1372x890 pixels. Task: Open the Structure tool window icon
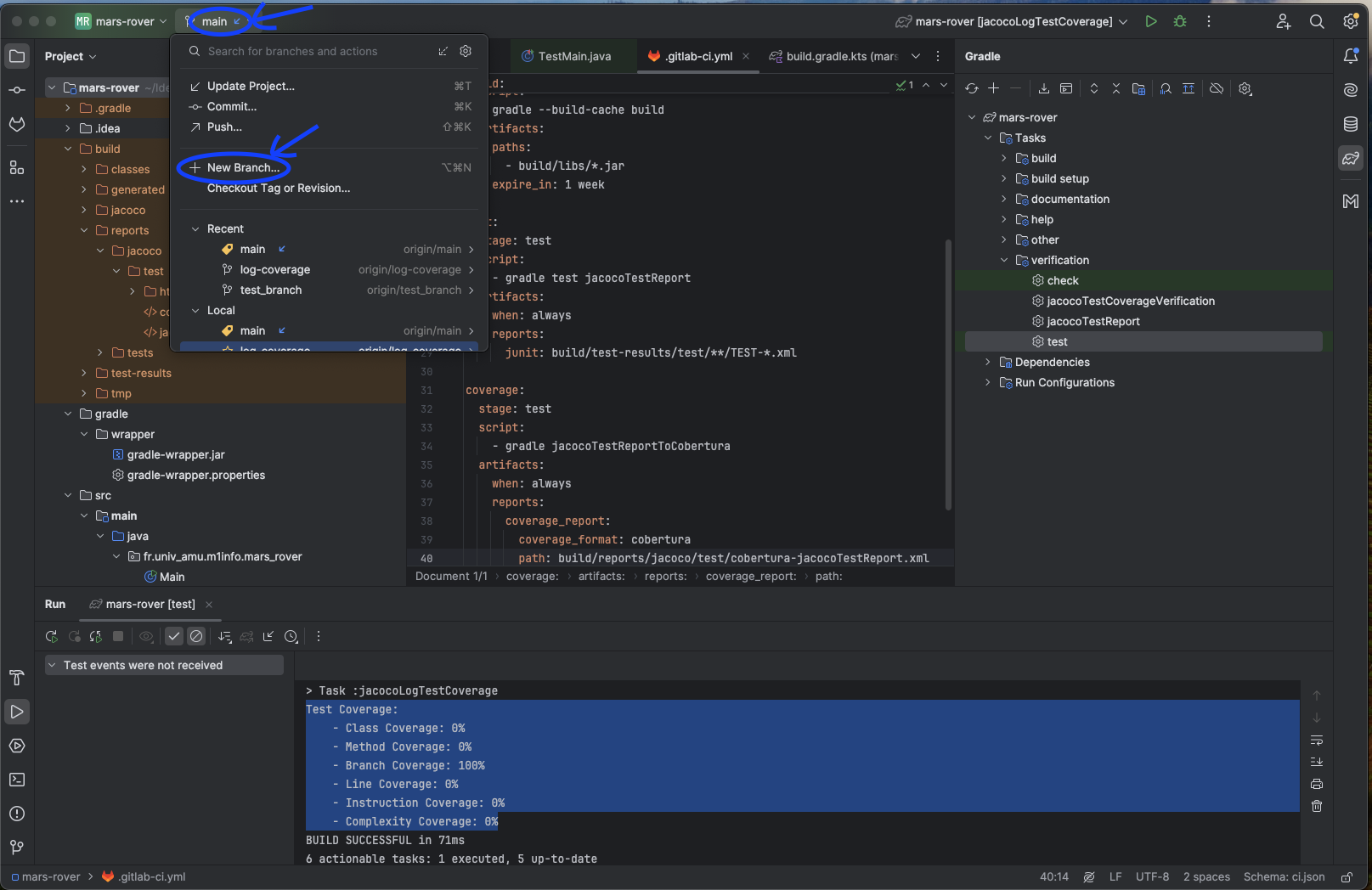coord(17,167)
